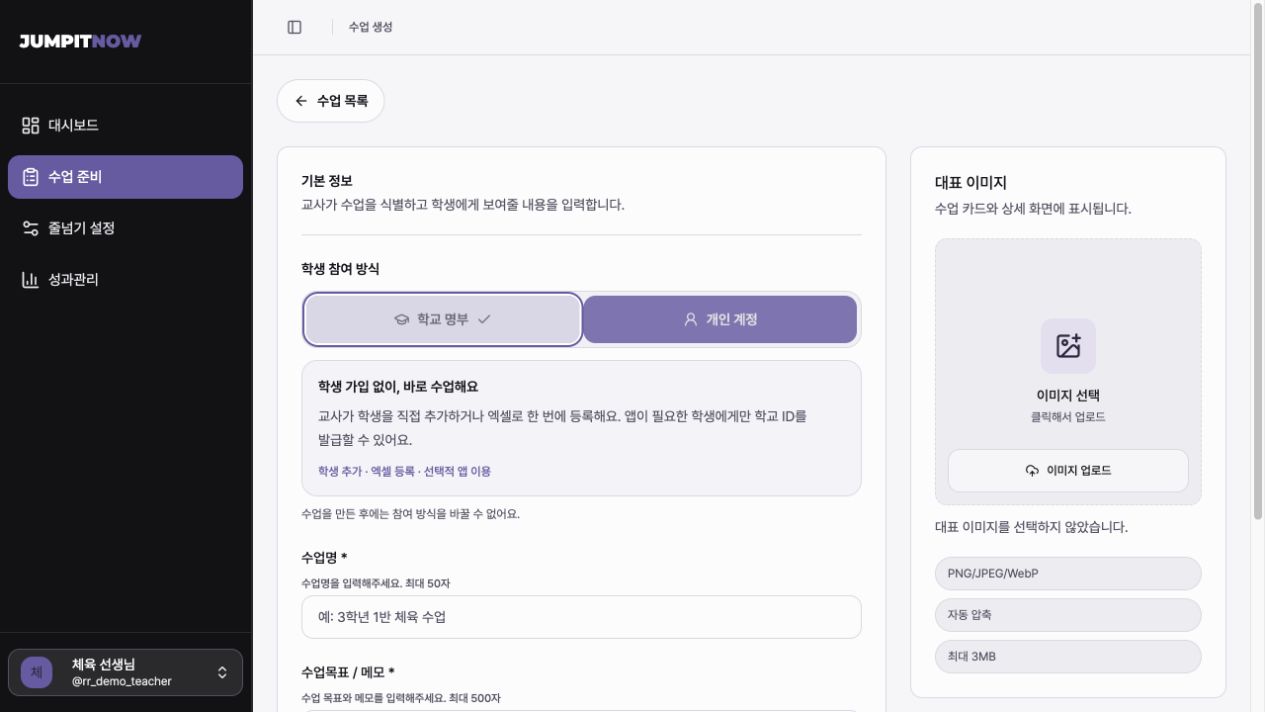The width and height of the screenshot is (1265, 712).
Task: Click the graduation cap icon in 학교 명부
Action: (x=402, y=319)
